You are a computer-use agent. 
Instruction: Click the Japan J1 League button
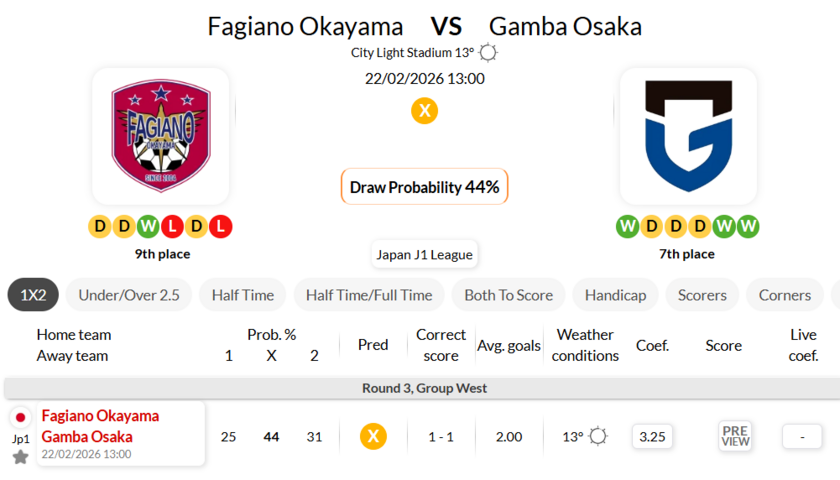coord(424,254)
